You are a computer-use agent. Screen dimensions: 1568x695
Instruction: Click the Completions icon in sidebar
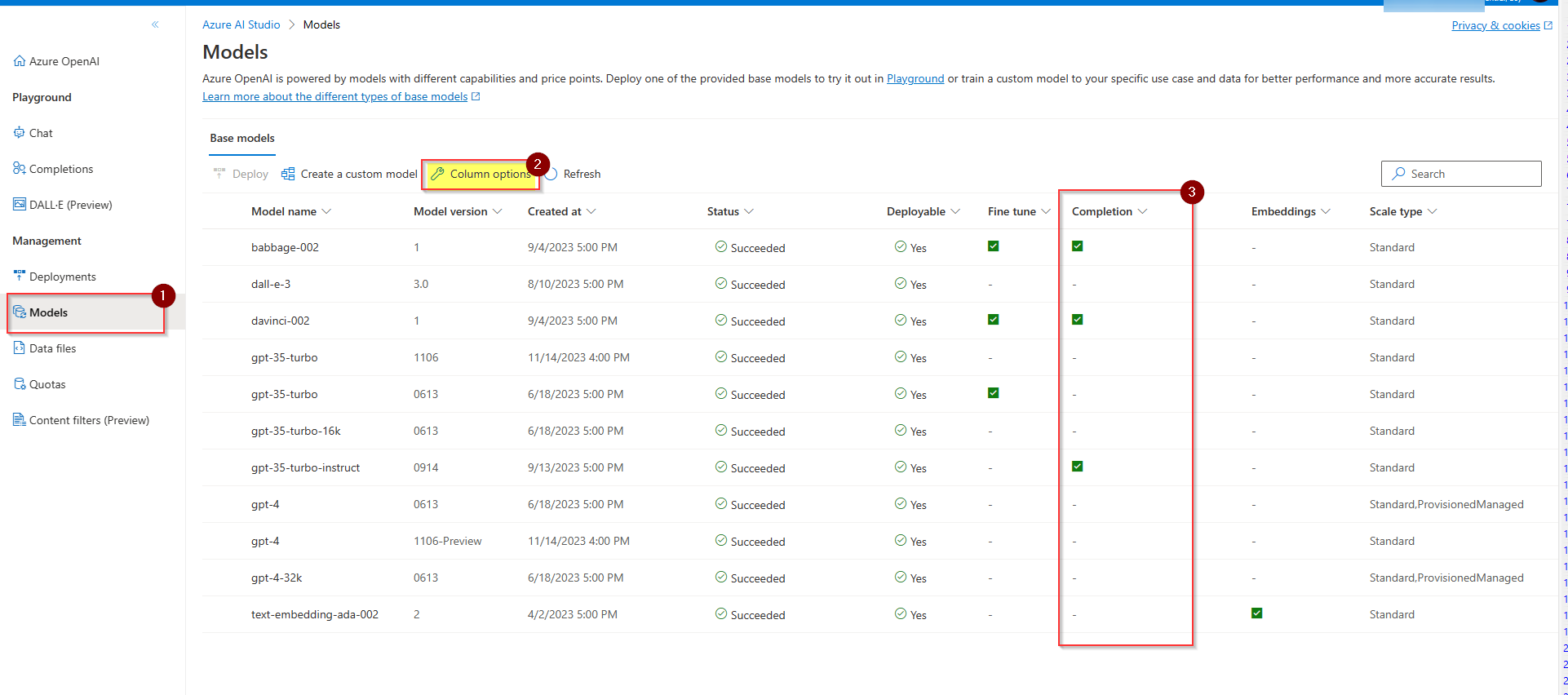pyautogui.click(x=20, y=168)
